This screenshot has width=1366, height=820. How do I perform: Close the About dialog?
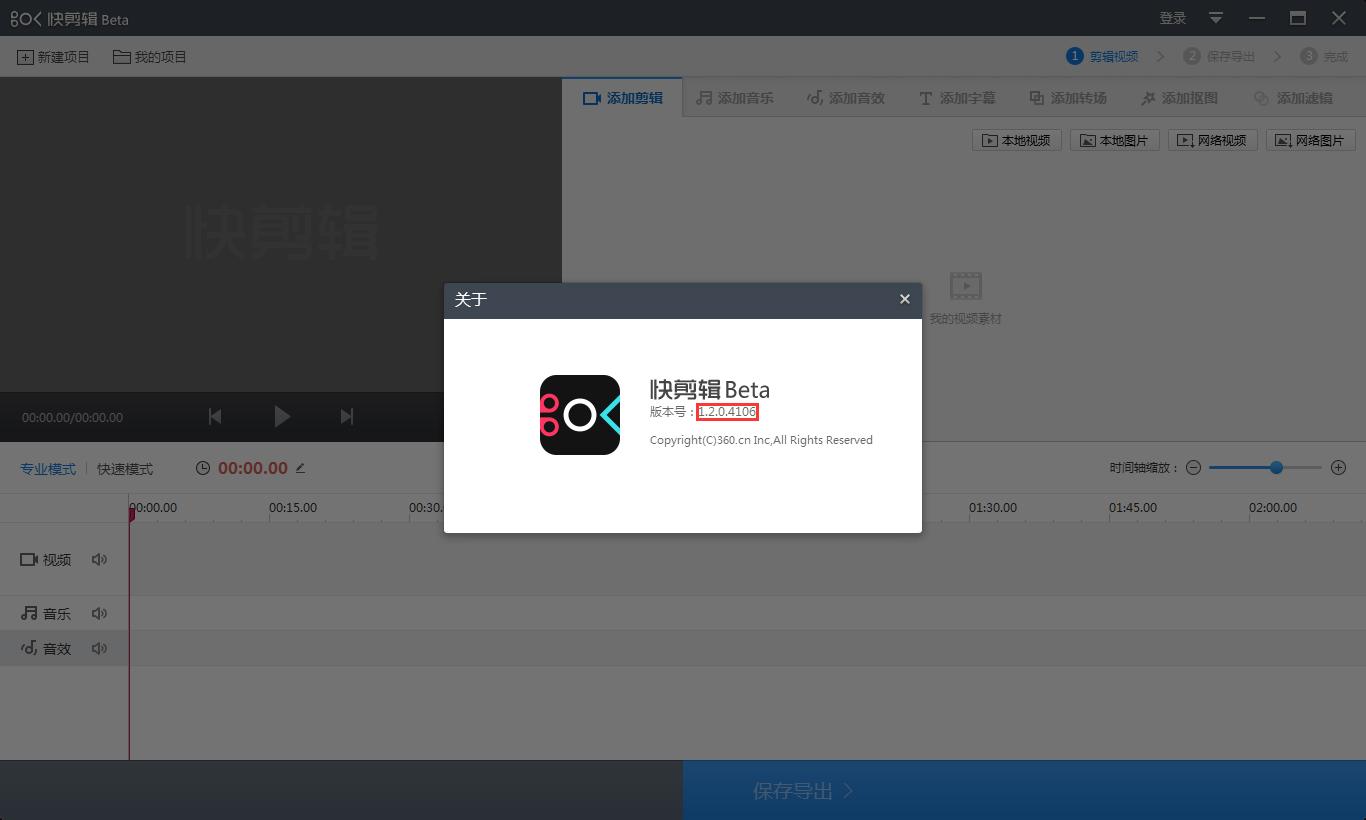point(905,299)
